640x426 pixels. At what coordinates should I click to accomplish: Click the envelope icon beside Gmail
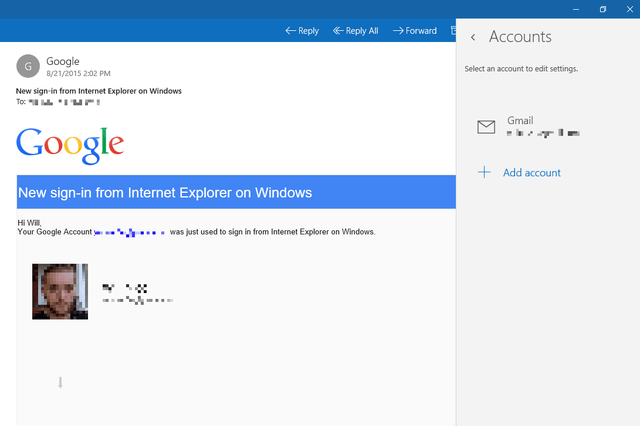486,127
